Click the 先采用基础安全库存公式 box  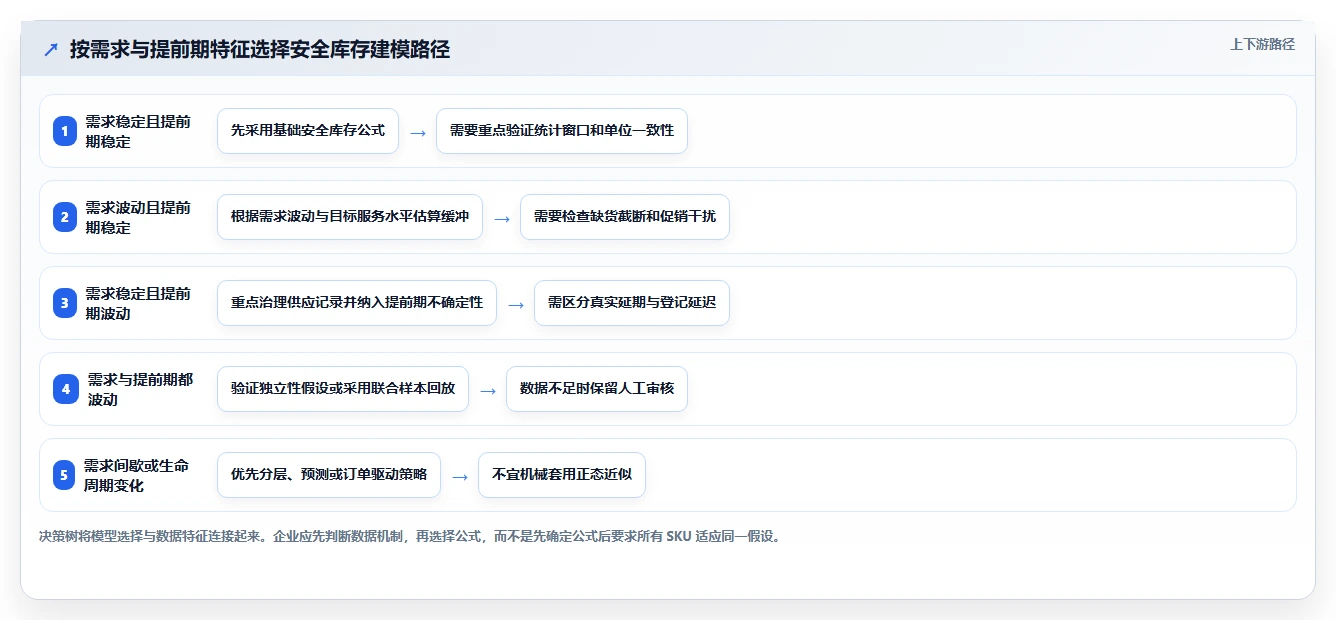[x=308, y=131]
